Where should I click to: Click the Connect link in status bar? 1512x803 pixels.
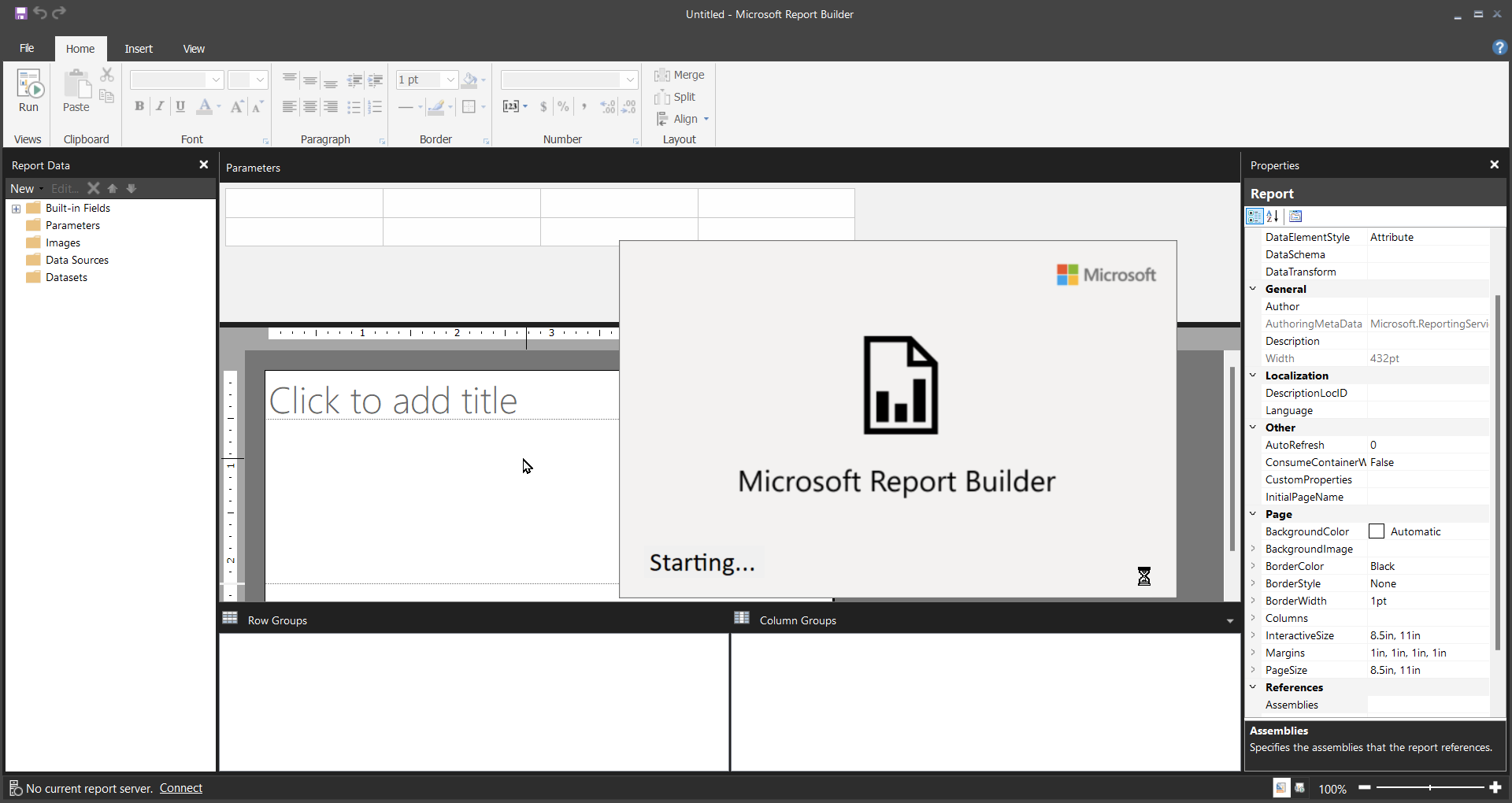[181, 788]
